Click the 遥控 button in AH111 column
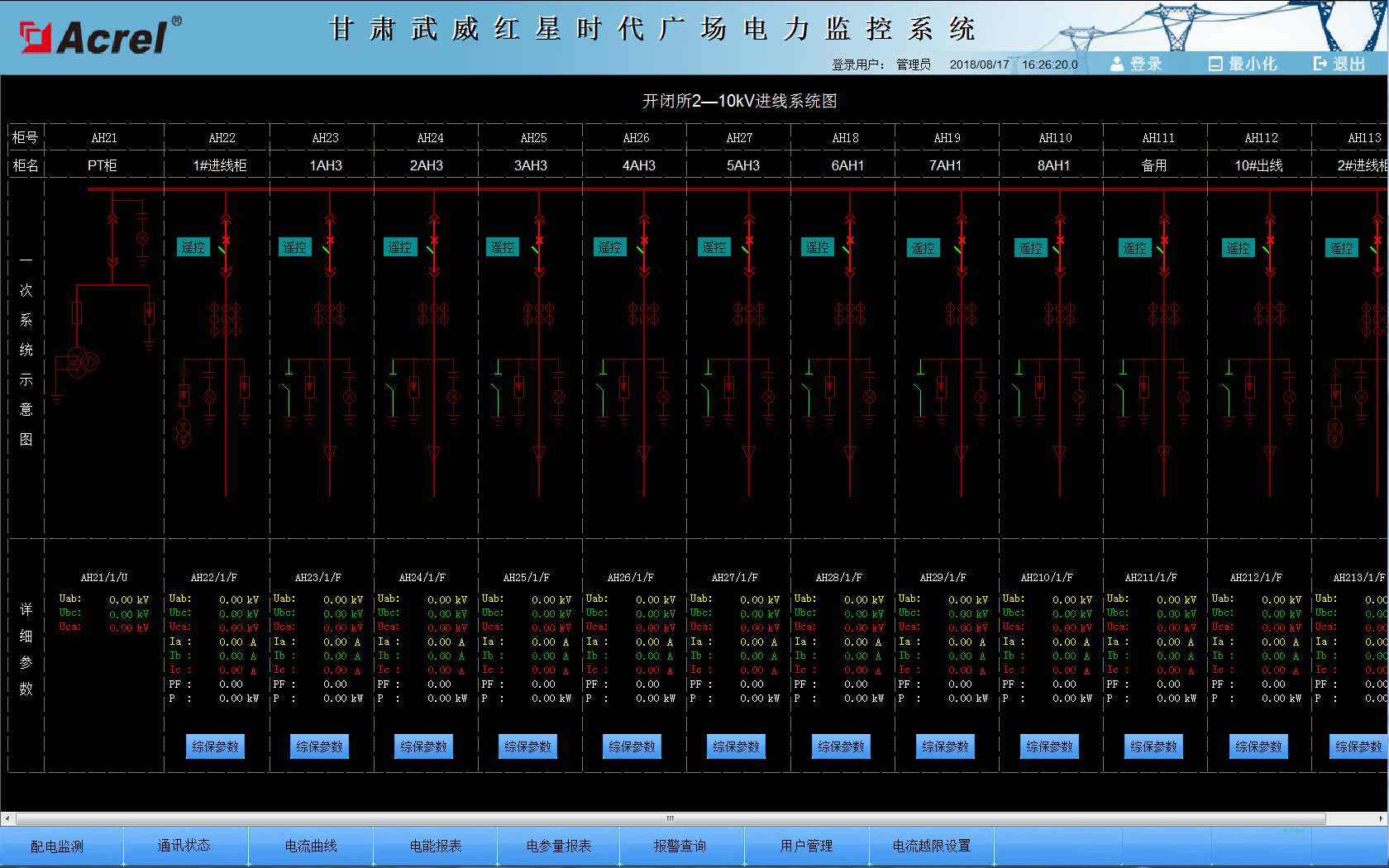 point(1135,248)
